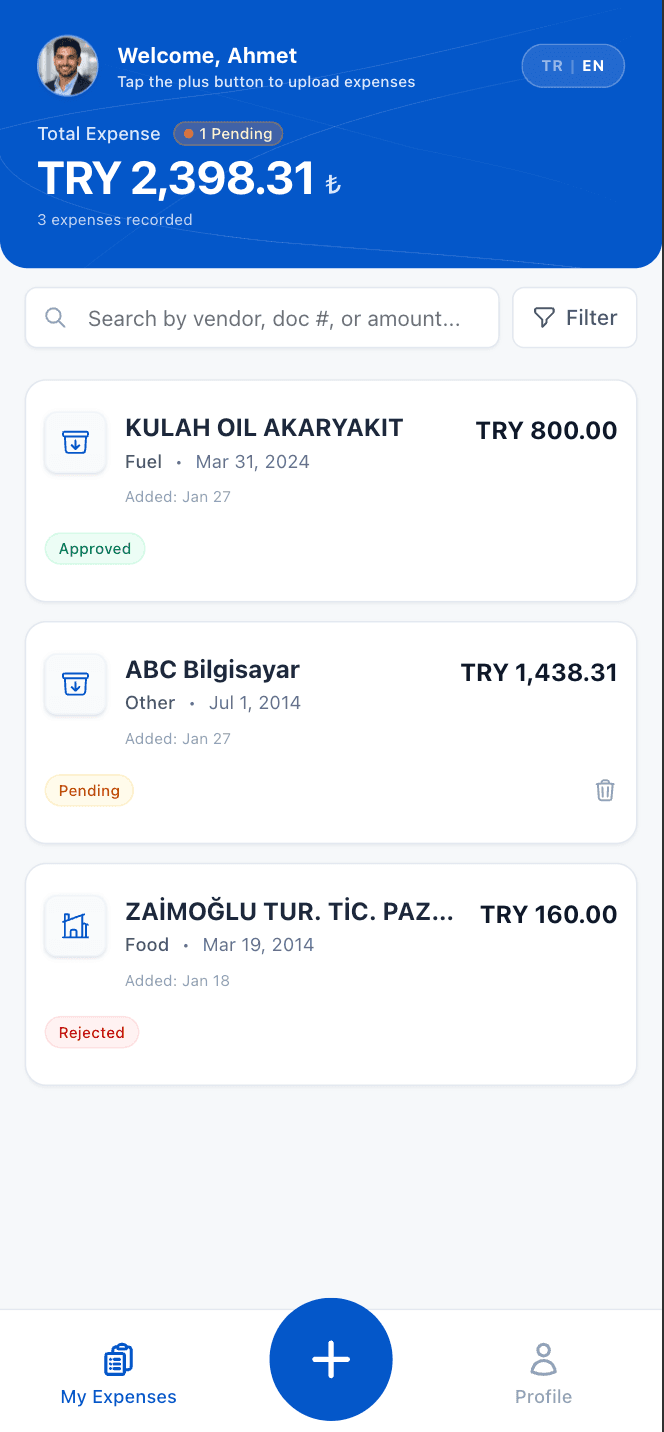Select the My Expenses receipt icon
The width and height of the screenshot is (664, 1432).
click(x=118, y=1359)
